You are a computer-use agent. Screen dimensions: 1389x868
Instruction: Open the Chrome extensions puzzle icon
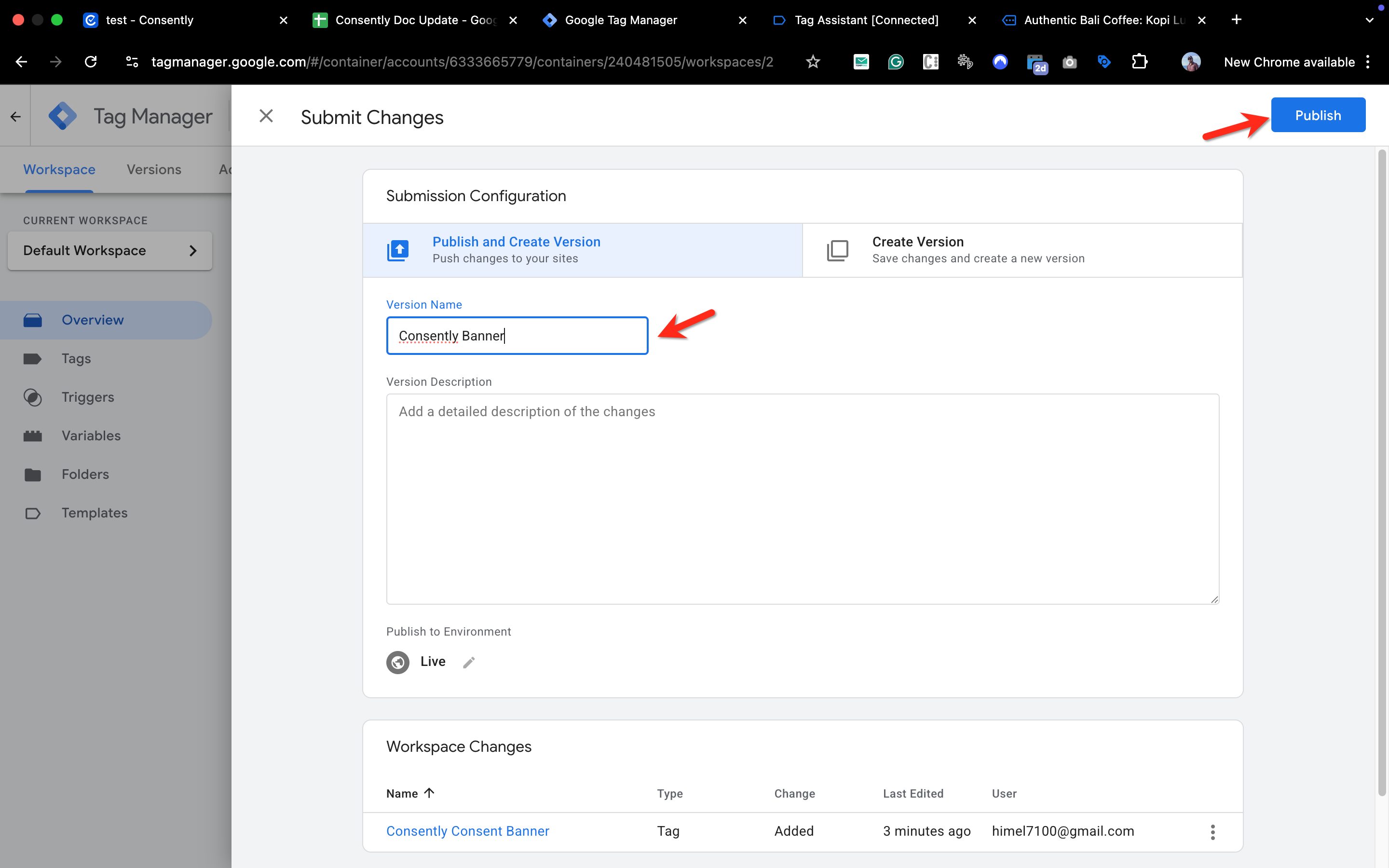point(1139,62)
